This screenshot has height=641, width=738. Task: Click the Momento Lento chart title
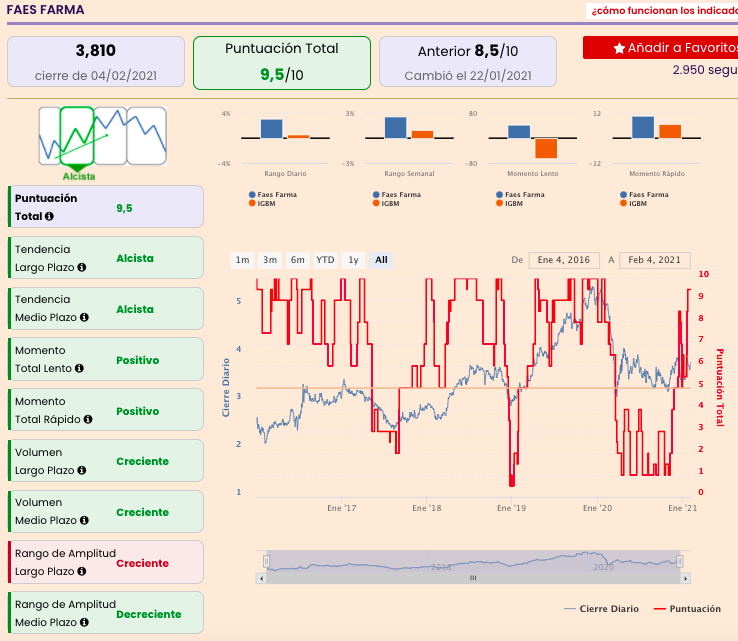coord(533,174)
